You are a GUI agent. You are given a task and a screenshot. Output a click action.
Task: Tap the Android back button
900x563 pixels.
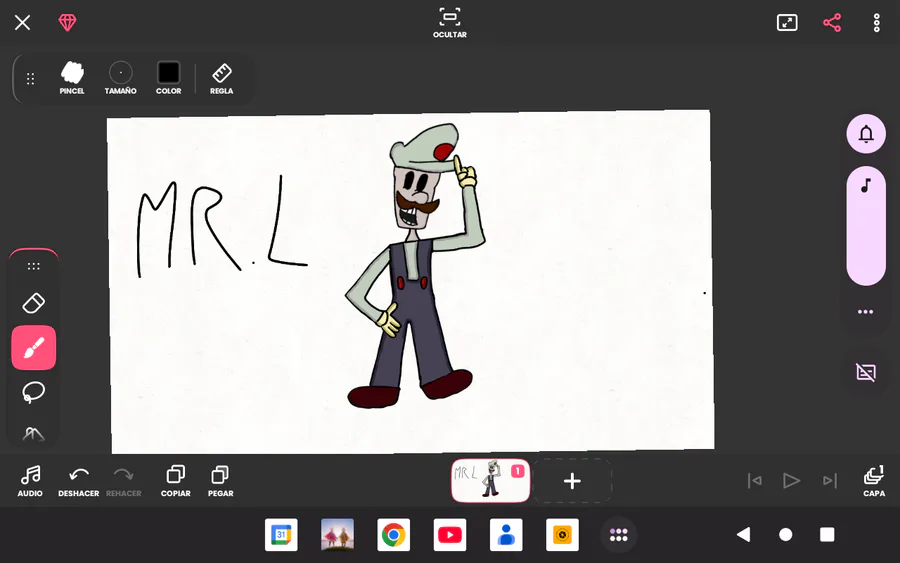point(743,535)
